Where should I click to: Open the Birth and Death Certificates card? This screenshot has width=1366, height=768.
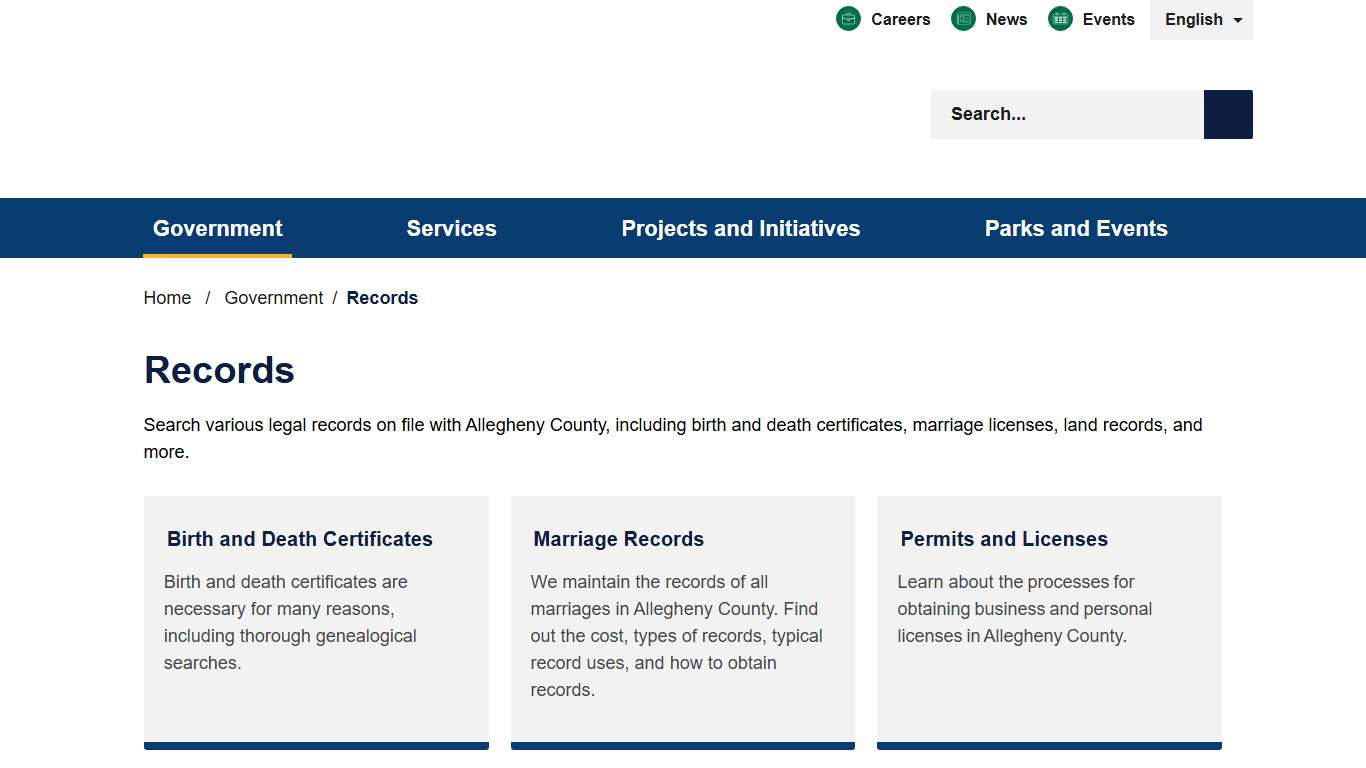[x=300, y=539]
